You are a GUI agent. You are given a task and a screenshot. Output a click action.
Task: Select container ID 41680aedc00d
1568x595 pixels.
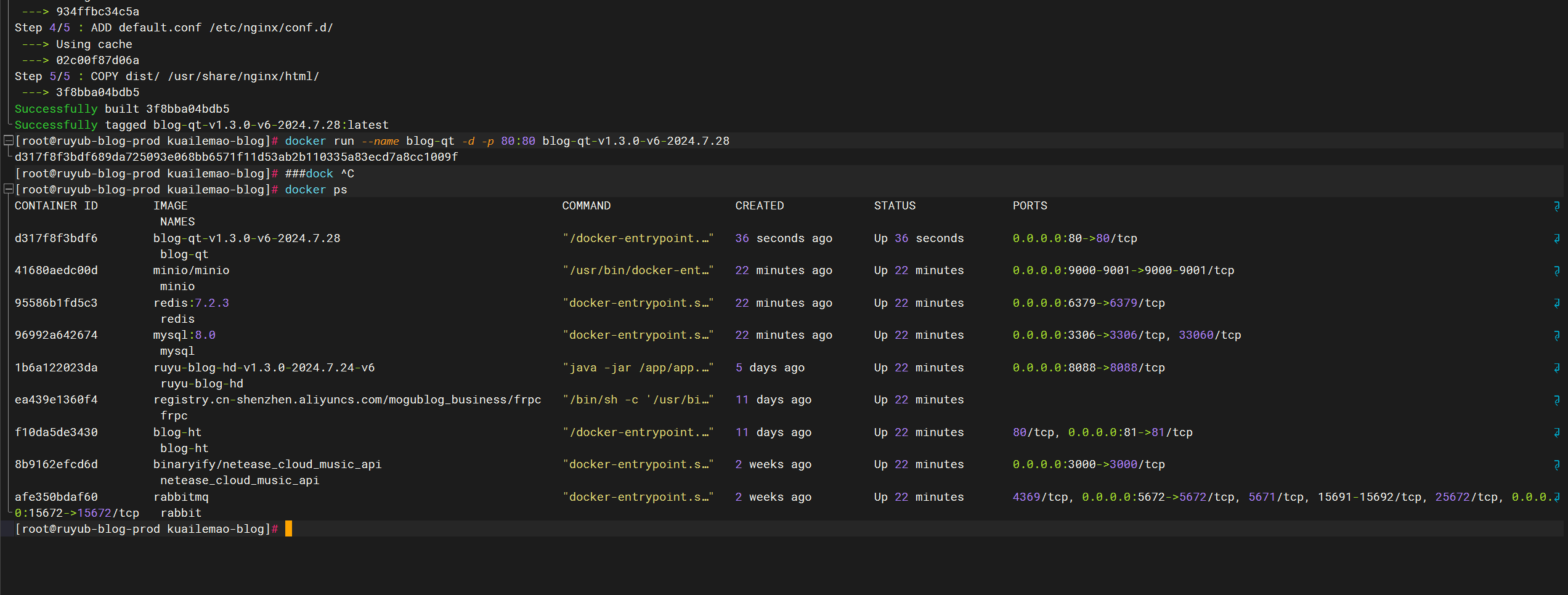(56, 270)
